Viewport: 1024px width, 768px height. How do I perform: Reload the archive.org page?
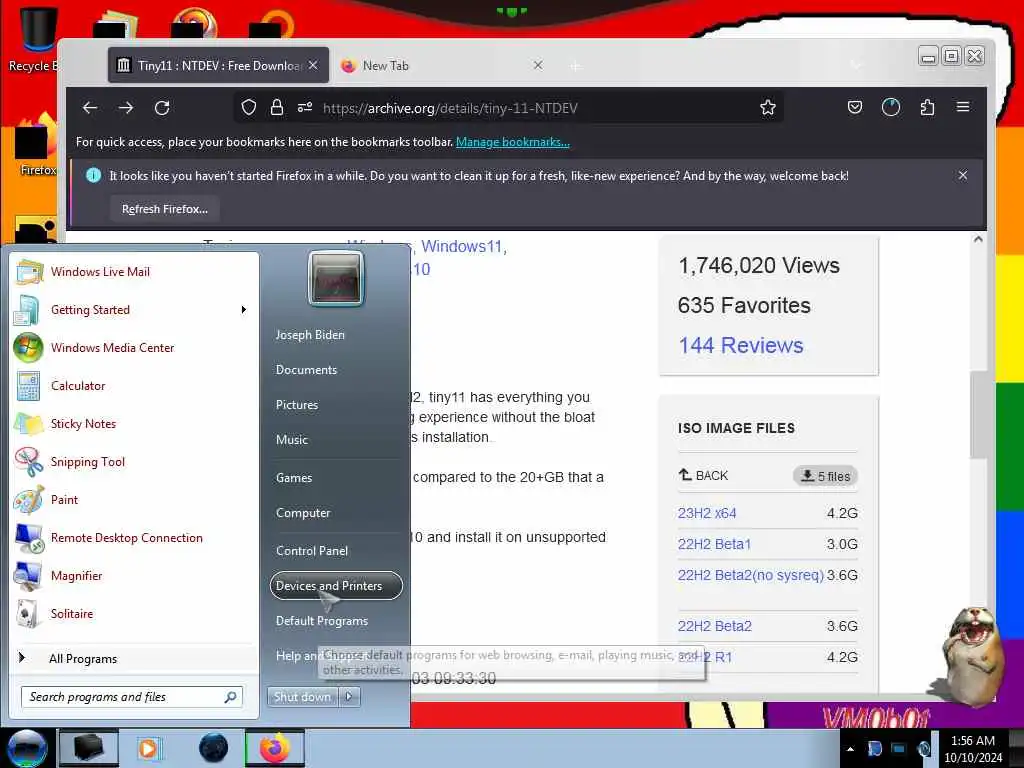click(x=162, y=108)
